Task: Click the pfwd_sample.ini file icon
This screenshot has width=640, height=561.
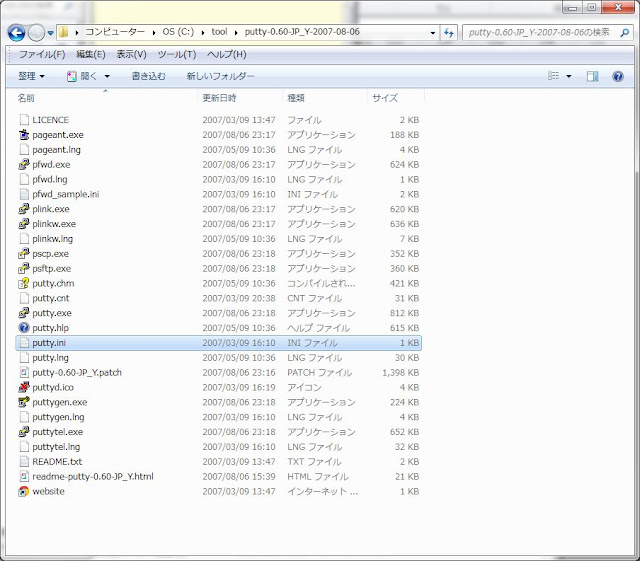Action: pos(24,194)
